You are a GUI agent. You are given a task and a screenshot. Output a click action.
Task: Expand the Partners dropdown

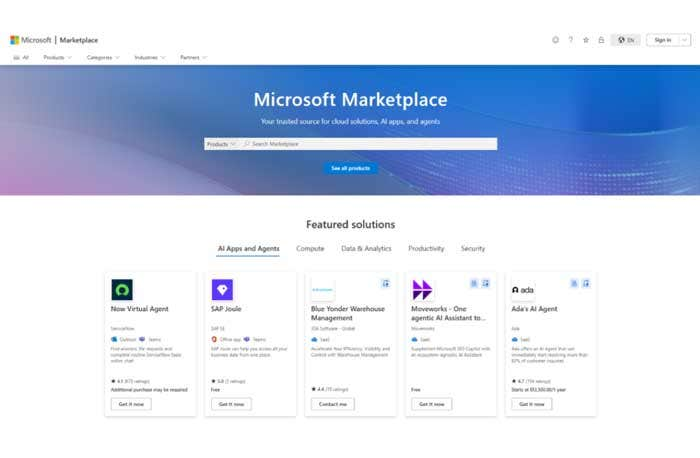tap(193, 58)
